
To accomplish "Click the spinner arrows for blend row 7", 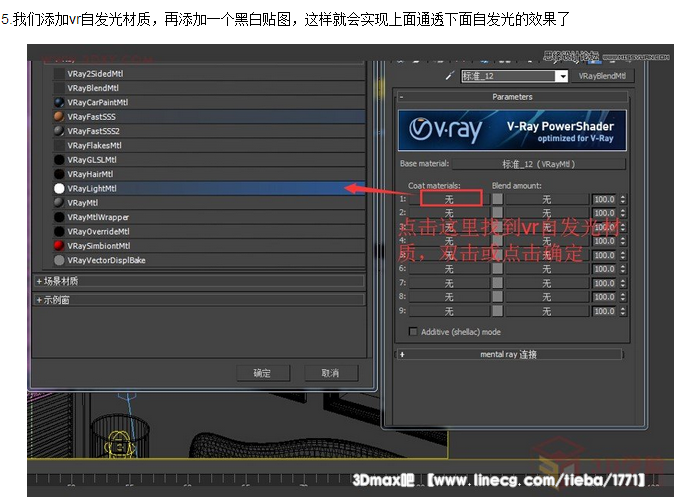I will (622, 283).
